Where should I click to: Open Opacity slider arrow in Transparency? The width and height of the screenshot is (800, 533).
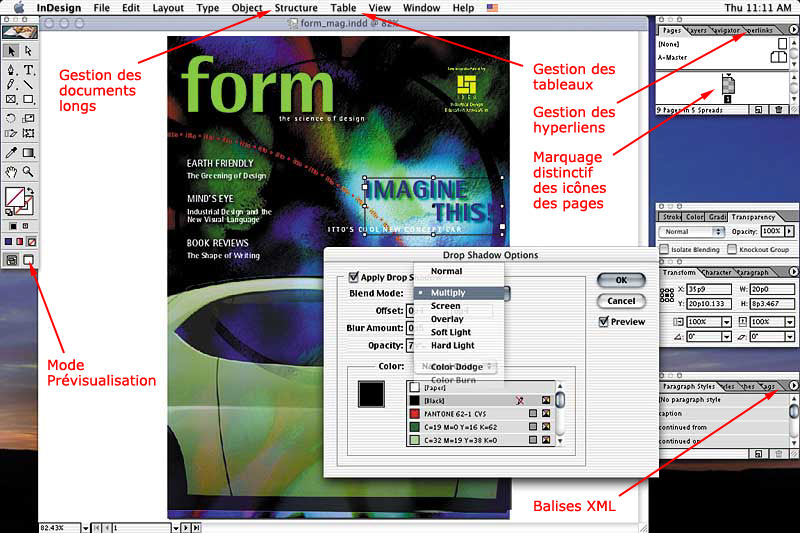tap(789, 231)
